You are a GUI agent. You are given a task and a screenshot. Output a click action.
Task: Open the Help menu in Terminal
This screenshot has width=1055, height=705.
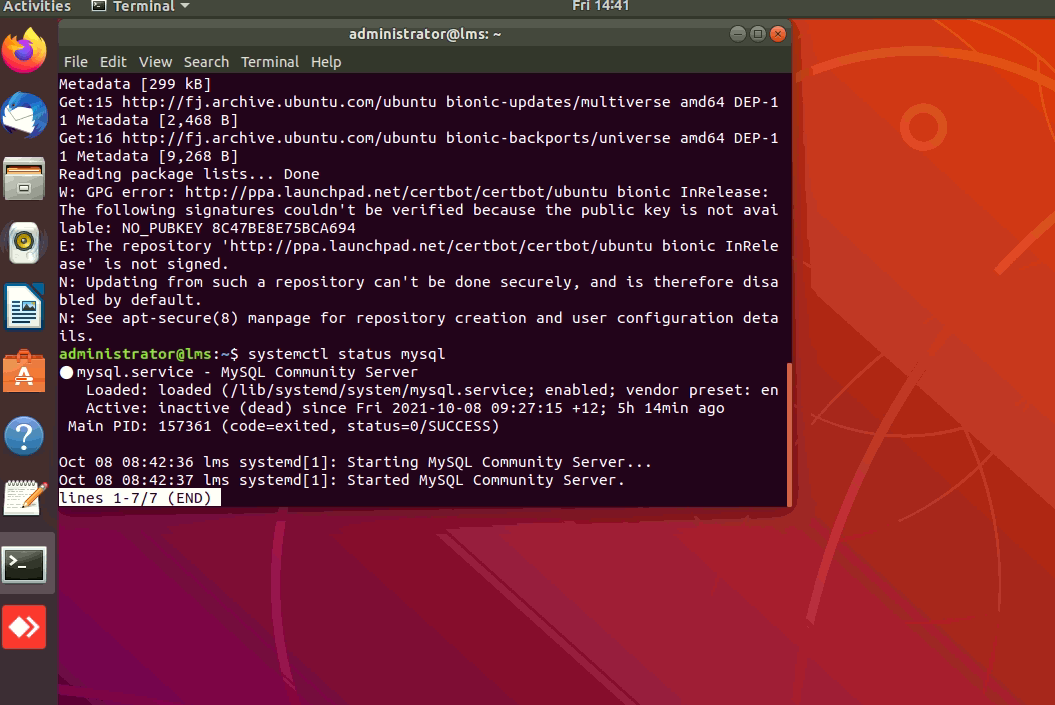click(326, 62)
